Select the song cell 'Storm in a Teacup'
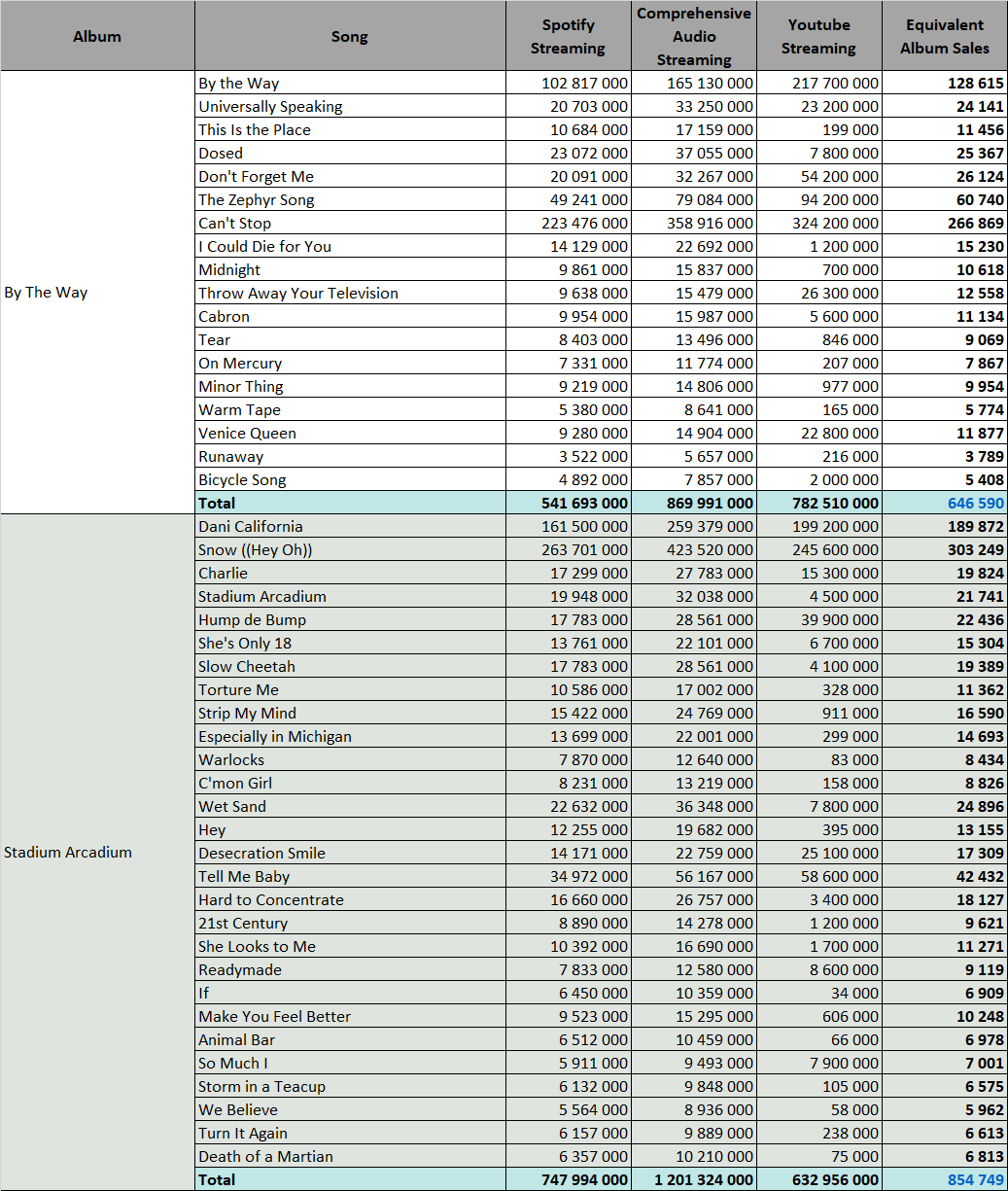Image resolution: width=1008 pixels, height=1191 pixels. point(350,1086)
